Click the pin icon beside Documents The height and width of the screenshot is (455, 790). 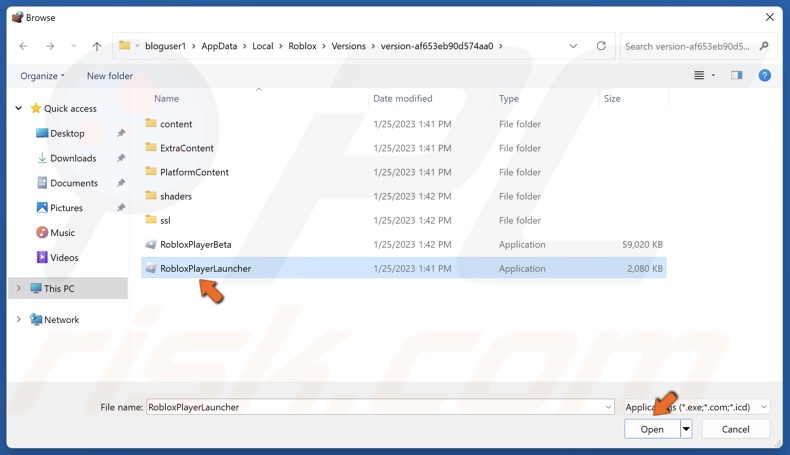[x=121, y=182]
